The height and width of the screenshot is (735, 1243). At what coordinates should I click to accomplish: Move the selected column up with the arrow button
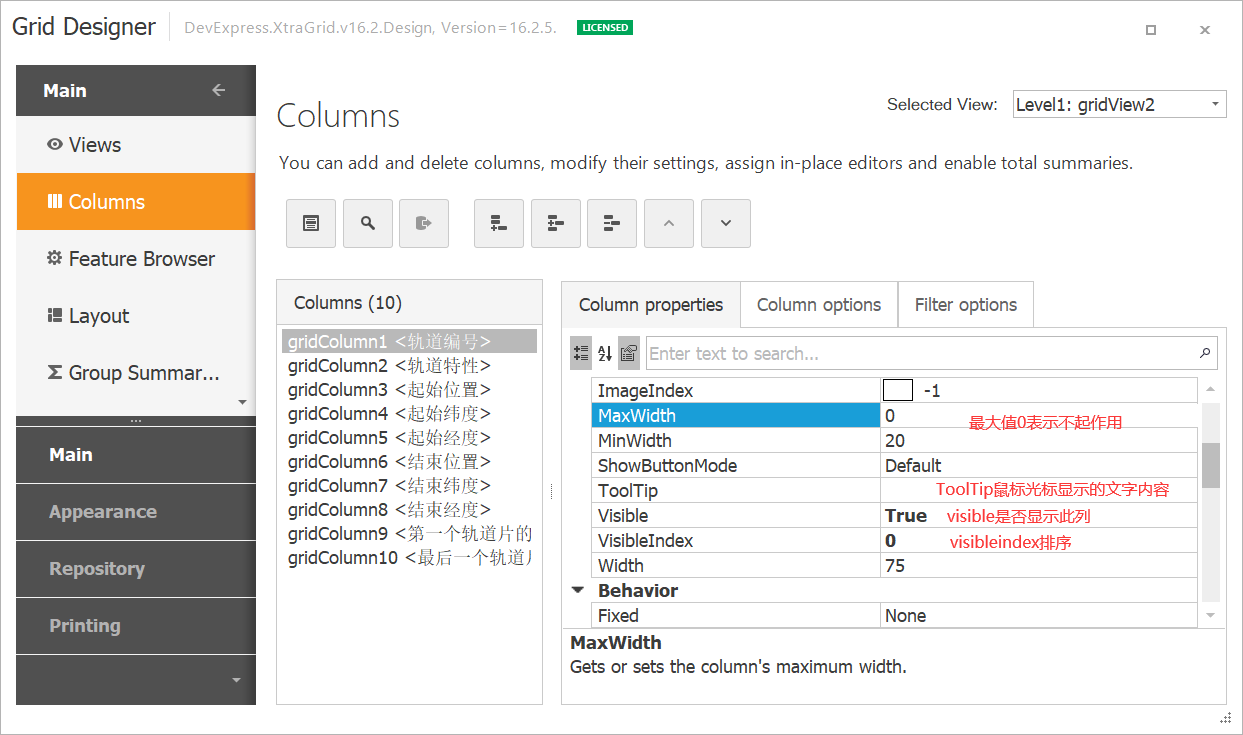click(x=669, y=223)
